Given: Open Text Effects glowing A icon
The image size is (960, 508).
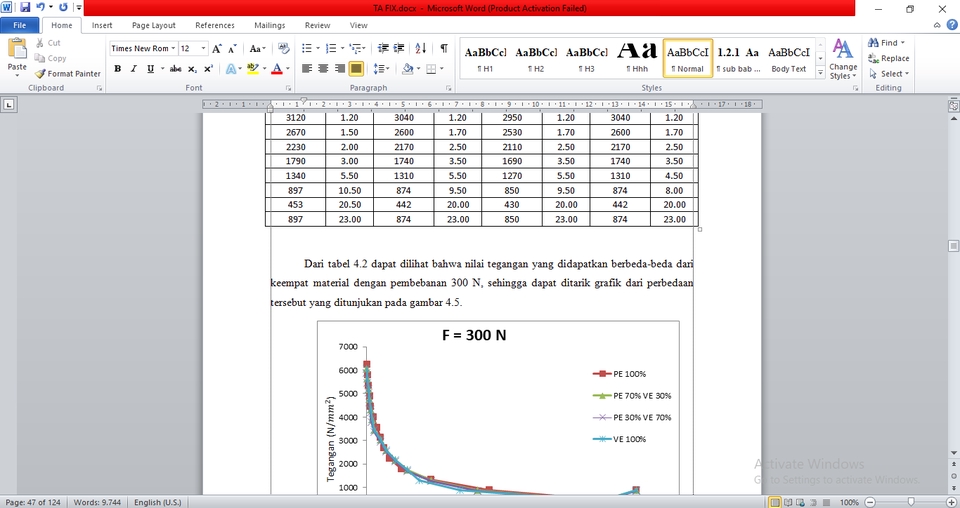Looking at the screenshot, I should (x=231, y=69).
